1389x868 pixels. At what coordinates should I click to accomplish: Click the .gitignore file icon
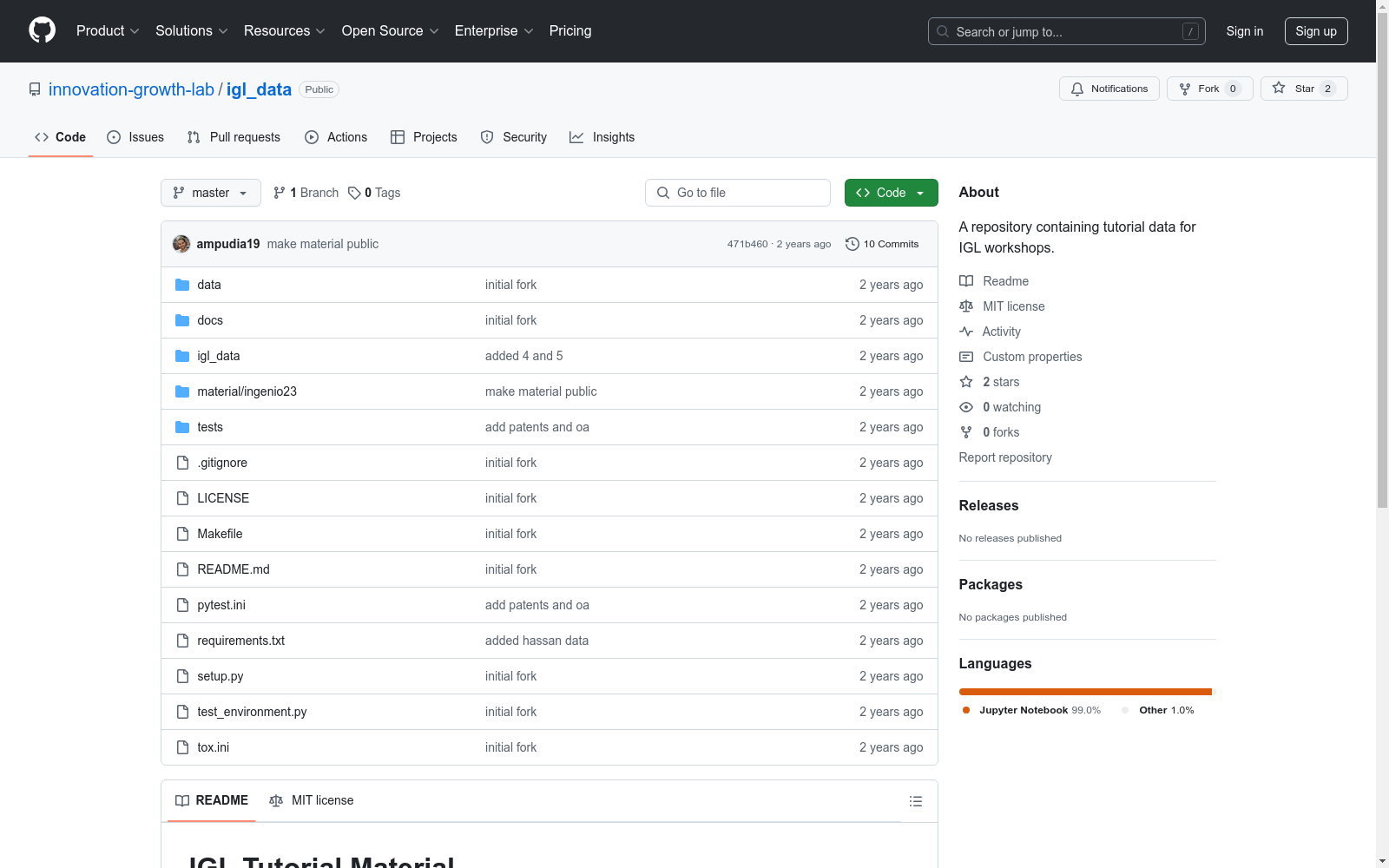182,463
